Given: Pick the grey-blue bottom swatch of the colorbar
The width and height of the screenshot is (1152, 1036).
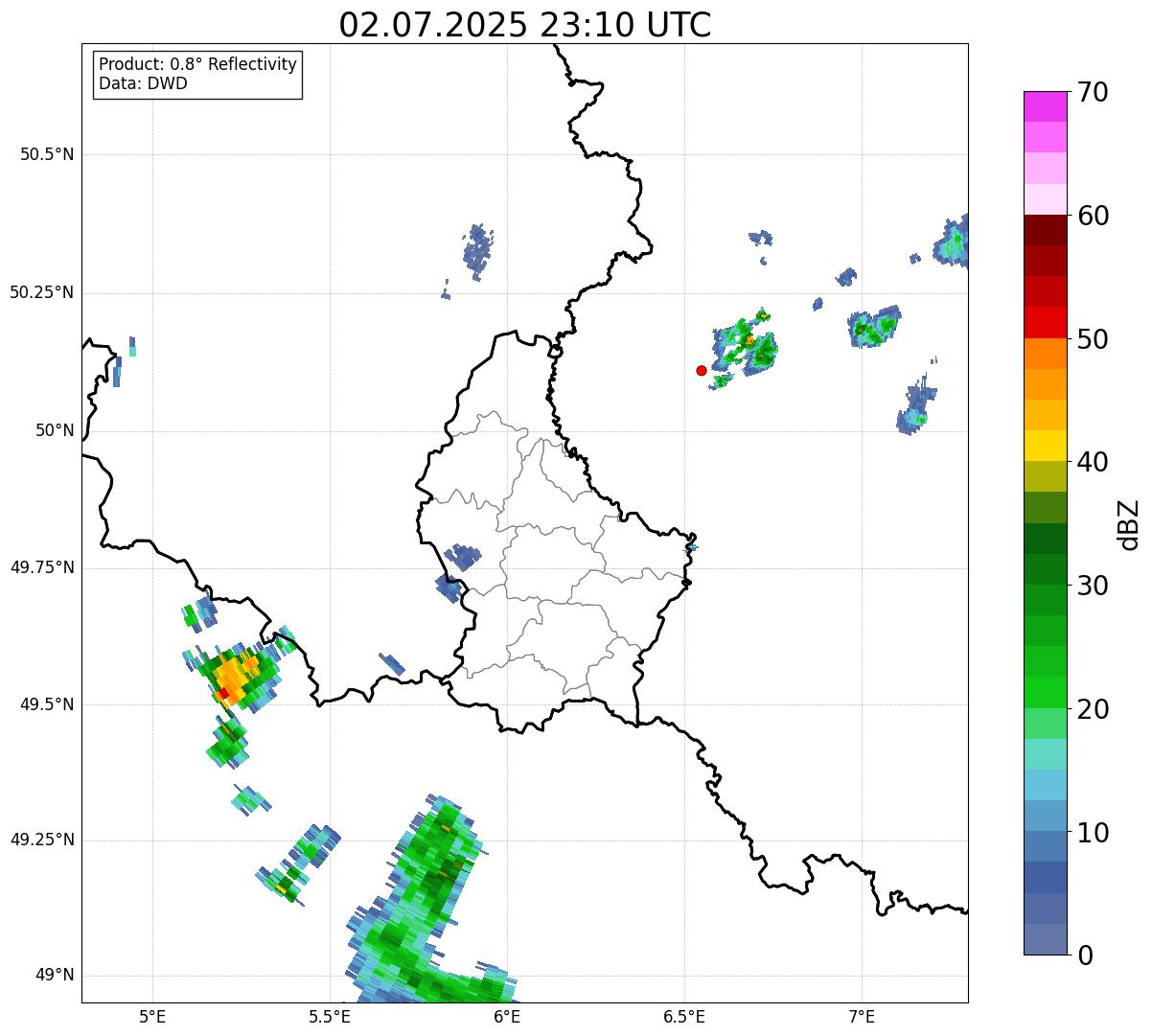Looking at the screenshot, I should pos(1045,939).
